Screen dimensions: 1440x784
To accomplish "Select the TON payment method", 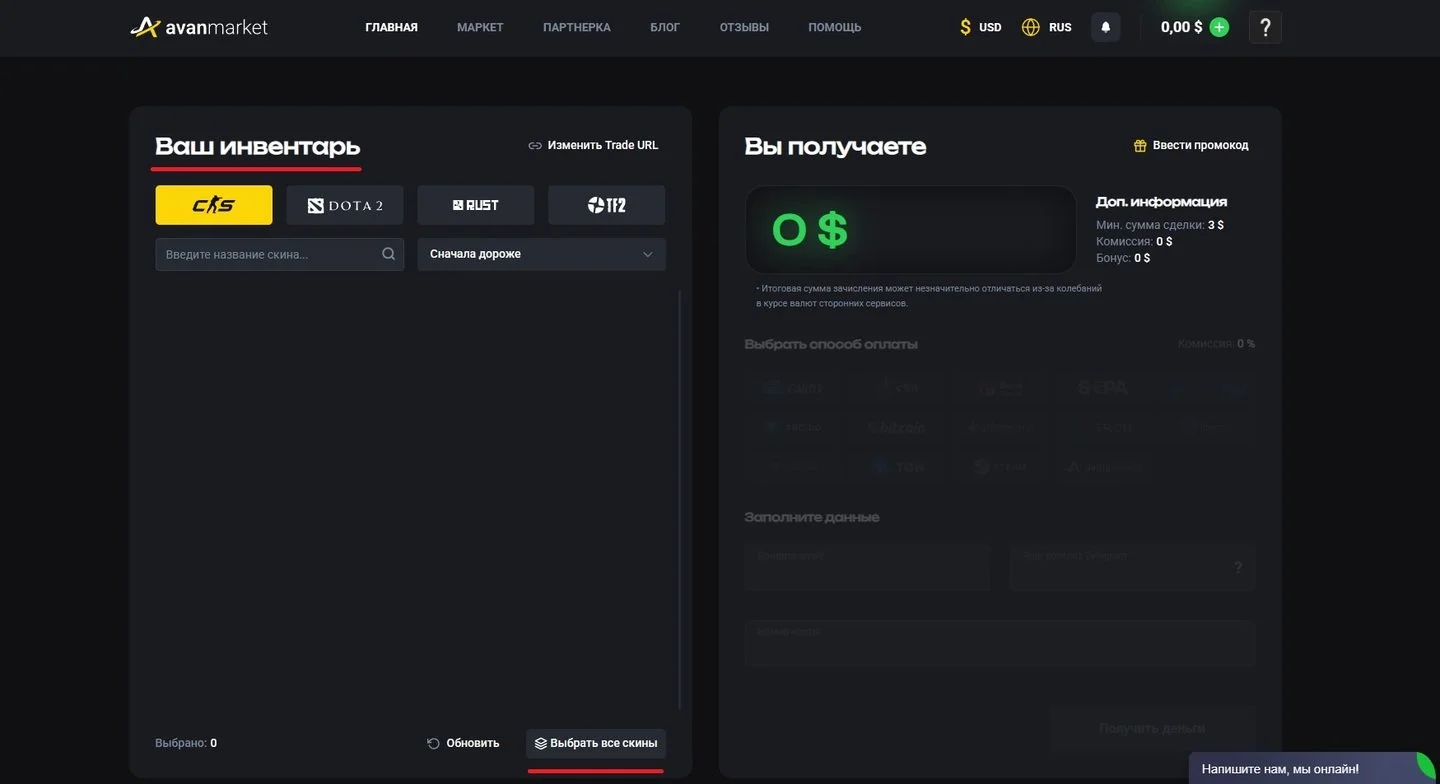I will pos(897,466).
